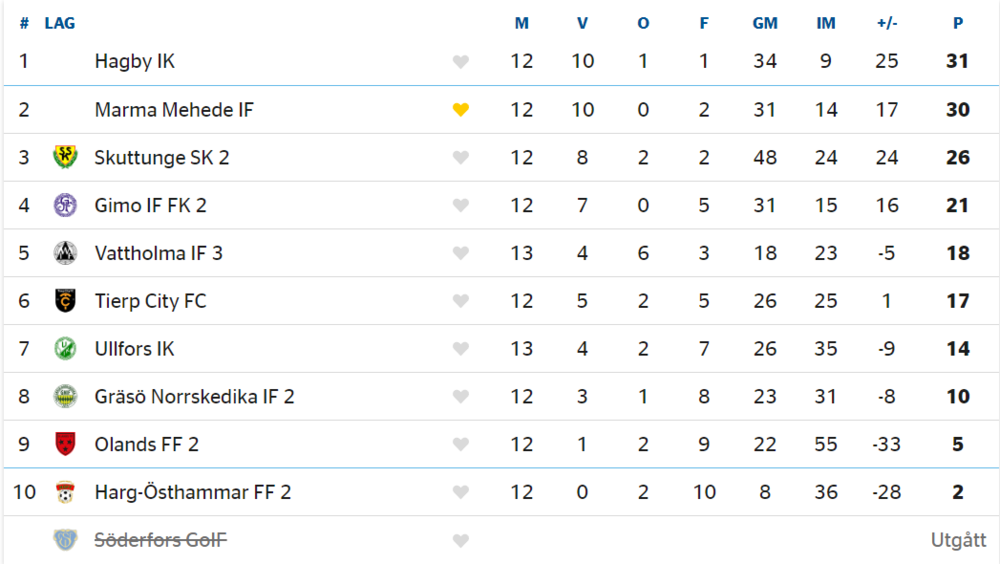
Task: Click the Gräsö Norrskedika IF 2 emblem
Action: 65,396
